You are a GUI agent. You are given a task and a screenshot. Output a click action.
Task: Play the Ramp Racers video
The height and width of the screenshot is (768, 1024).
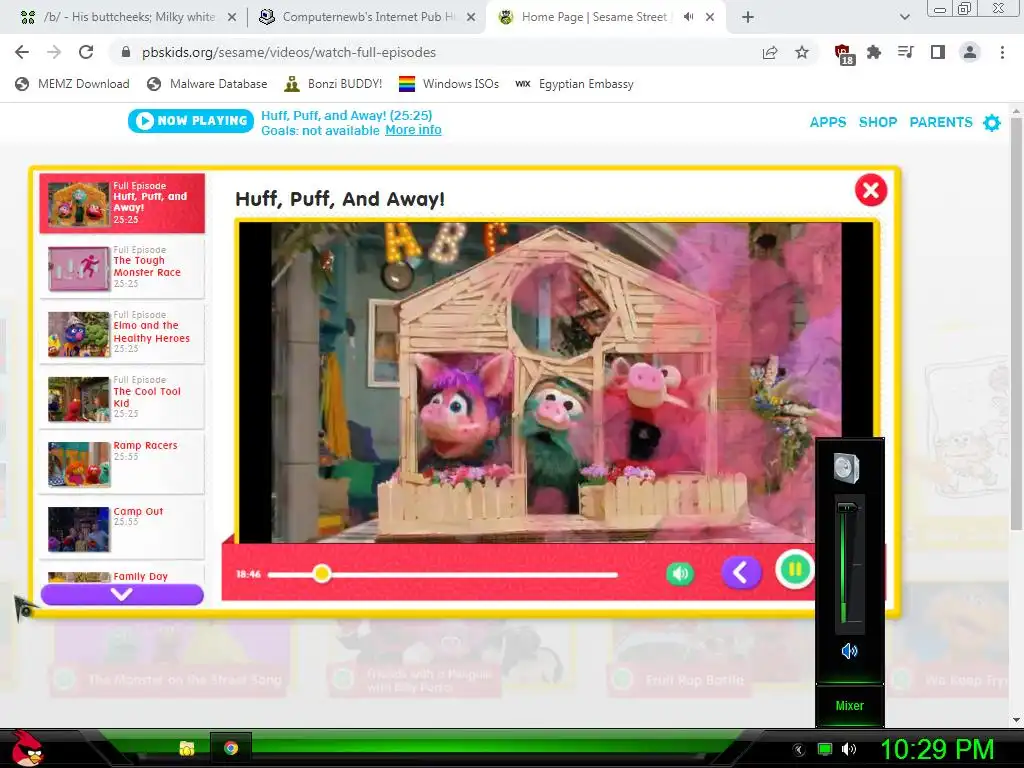122,464
